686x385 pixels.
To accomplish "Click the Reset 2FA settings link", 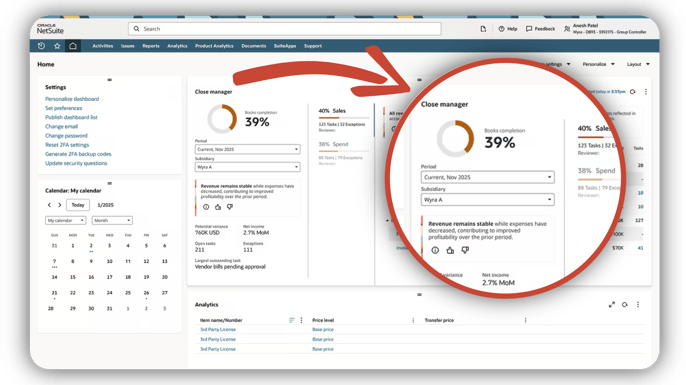I will tap(67, 145).
